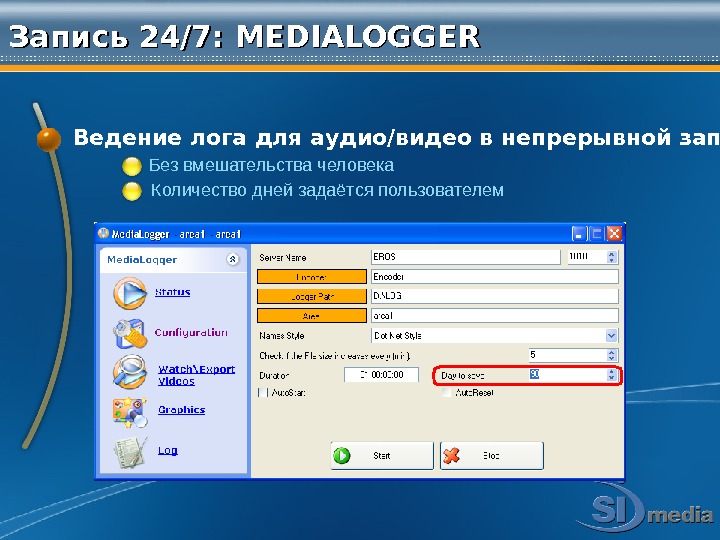Click the Log notepad icon
The image size is (720, 540).
[x=130, y=452]
